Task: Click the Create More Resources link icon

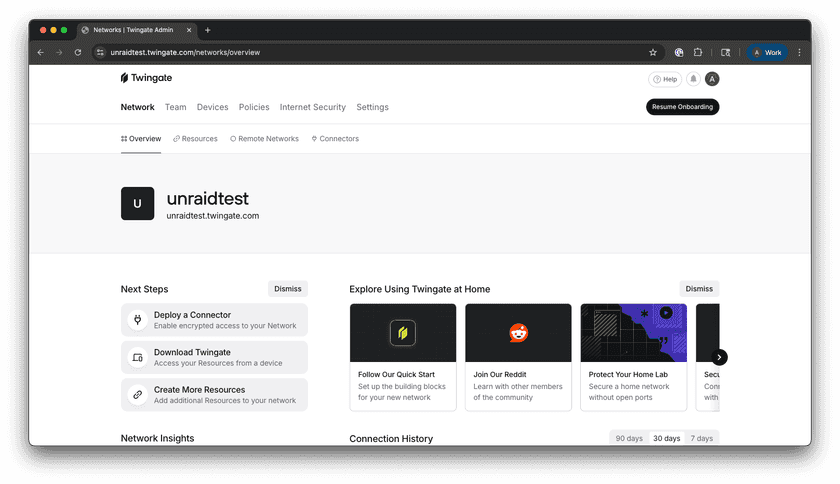Action: 137,395
